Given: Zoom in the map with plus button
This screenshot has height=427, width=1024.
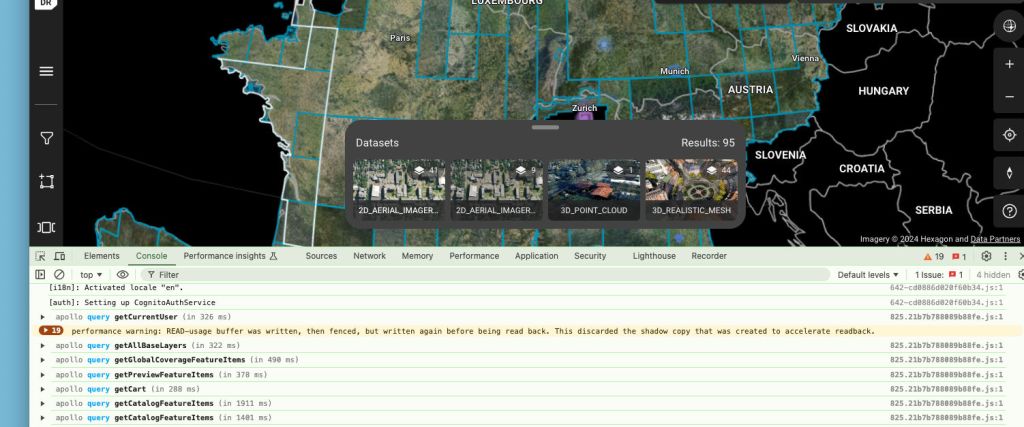Looking at the screenshot, I should pos(1009,64).
